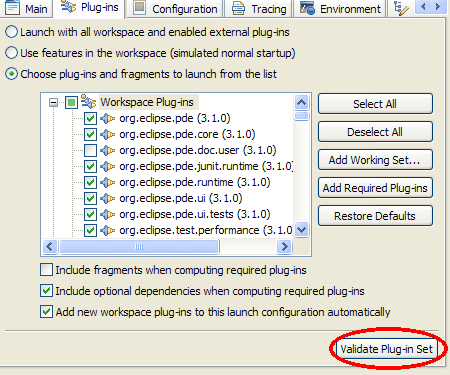Image resolution: width=450 pixels, height=375 pixels.
Task: Click the horizontal scrollbar thumb
Action: (139, 247)
